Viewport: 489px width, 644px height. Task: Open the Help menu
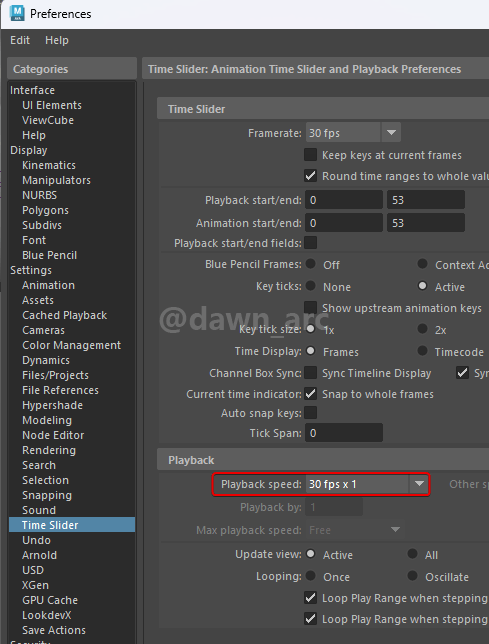click(x=57, y=40)
